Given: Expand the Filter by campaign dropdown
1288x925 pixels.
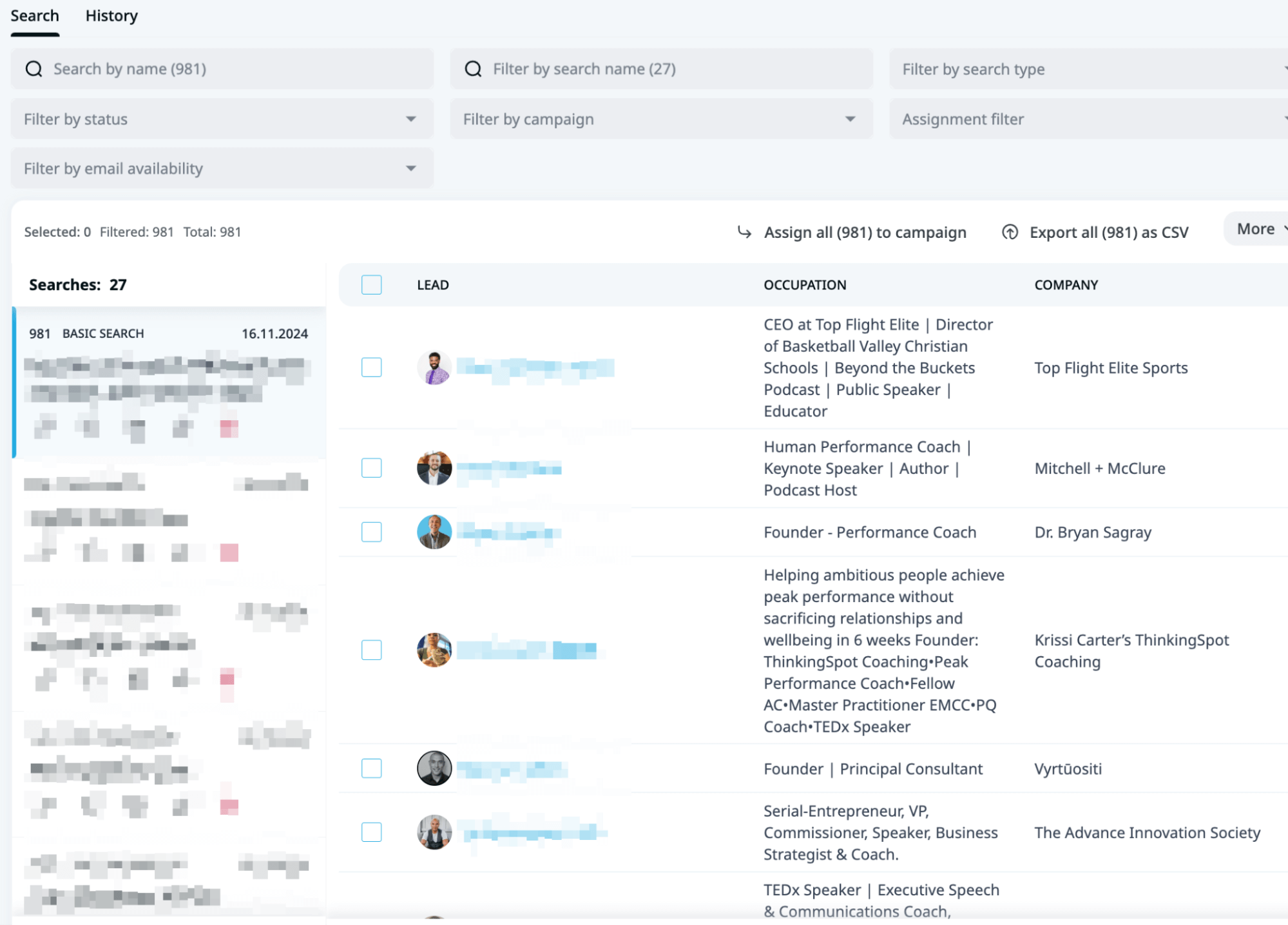Looking at the screenshot, I should pyautogui.click(x=849, y=119).
